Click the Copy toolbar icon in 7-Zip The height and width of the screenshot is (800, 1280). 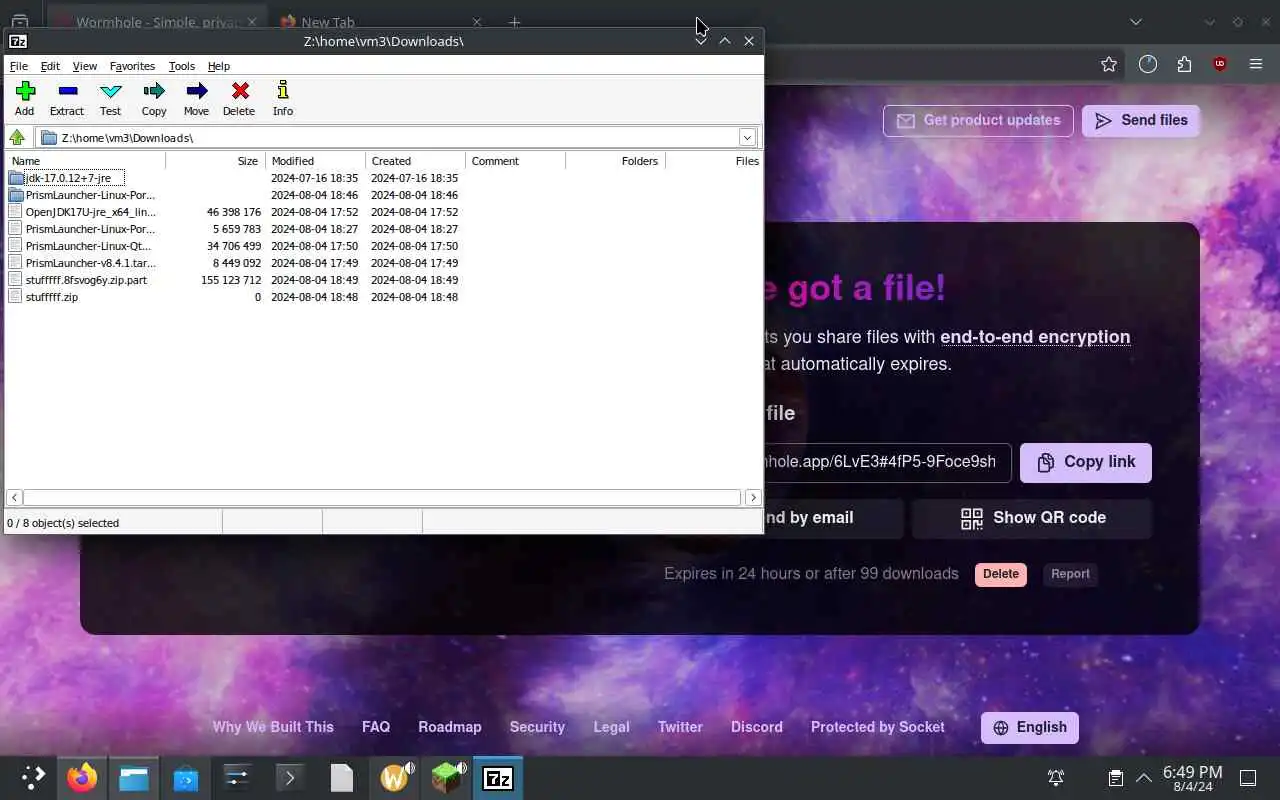tap(154, 98)
